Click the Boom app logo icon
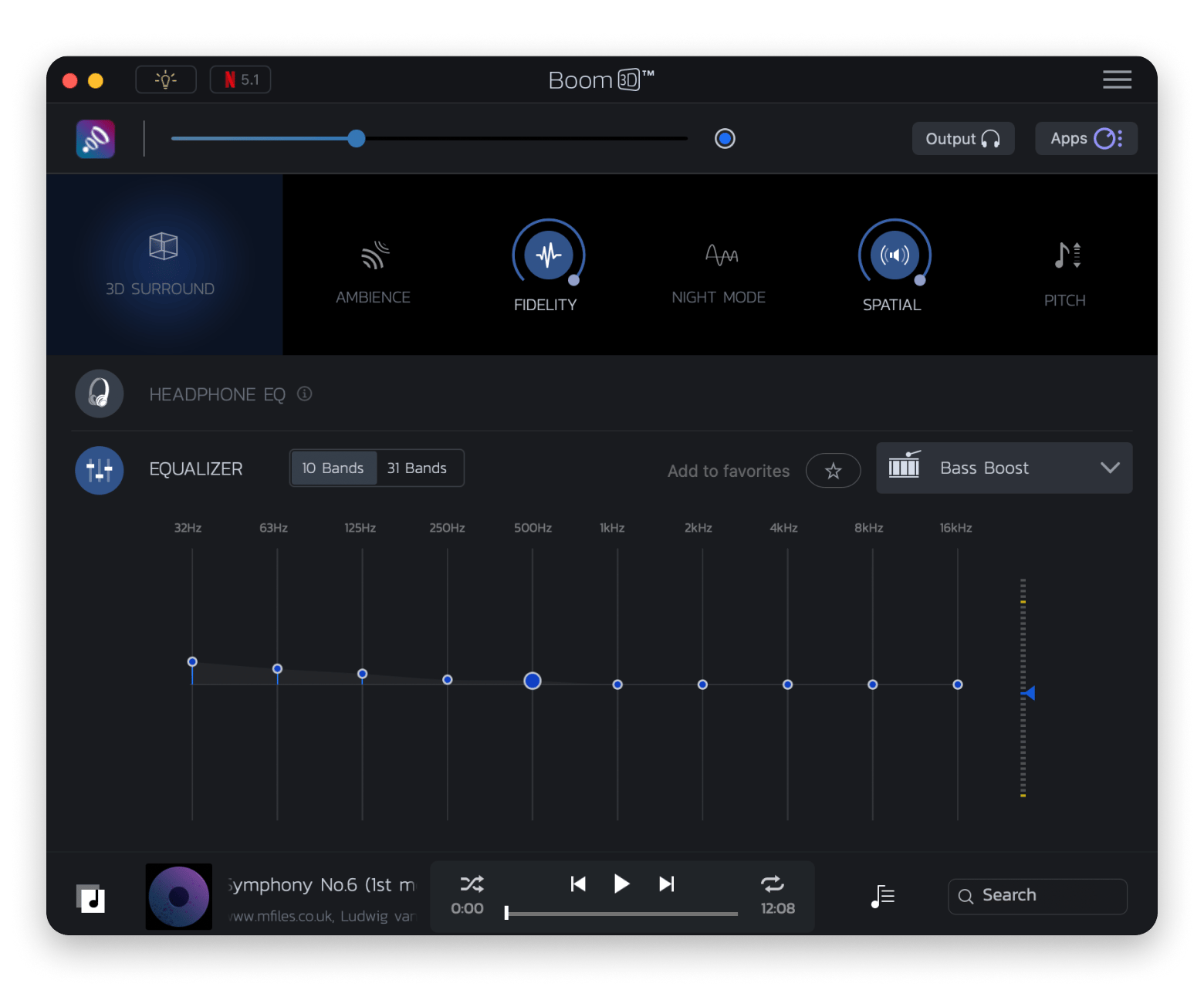Screen dimensions: 1204x997 [x=96, y=139]
